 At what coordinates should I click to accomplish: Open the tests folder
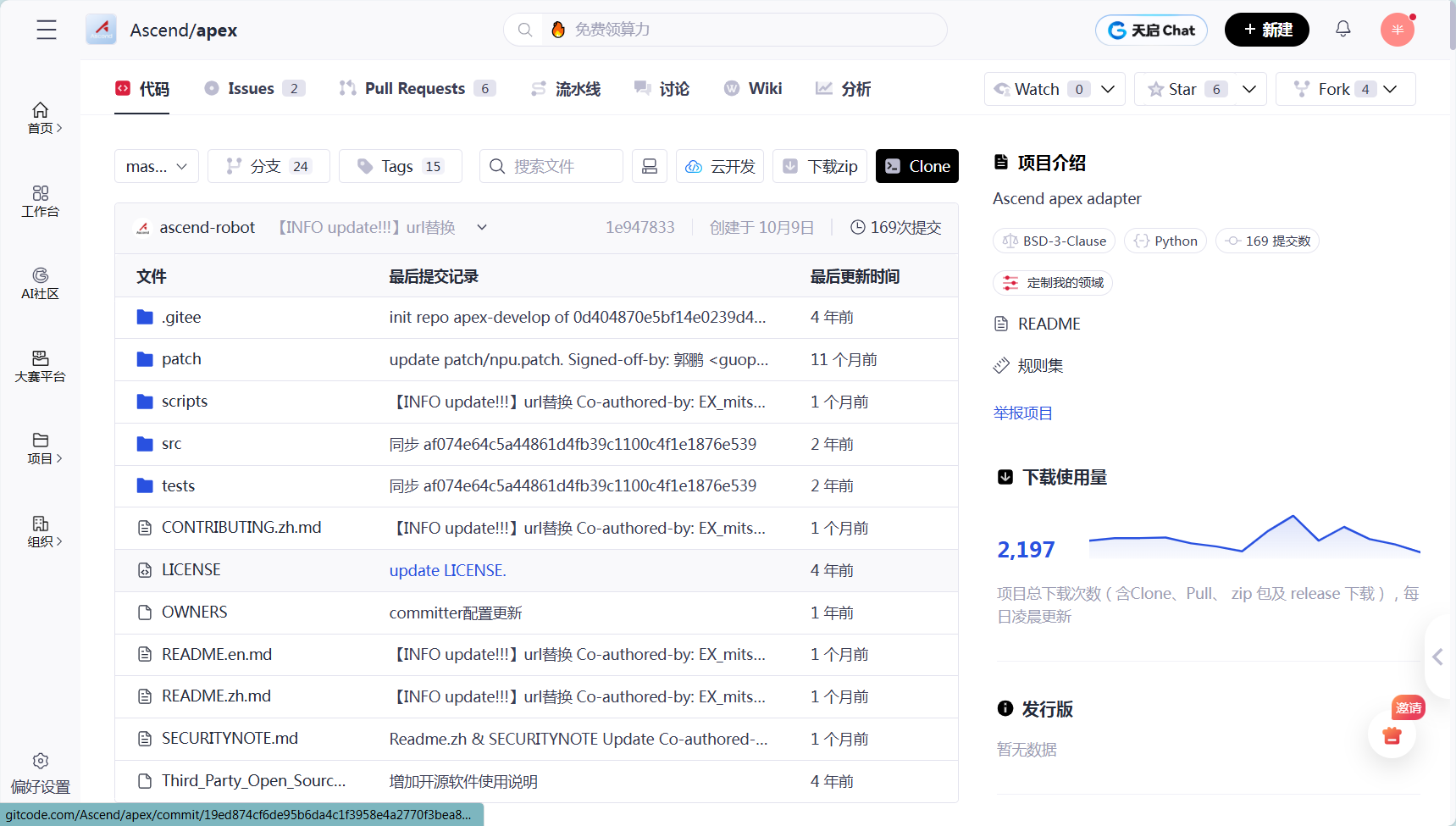(178, 485)
